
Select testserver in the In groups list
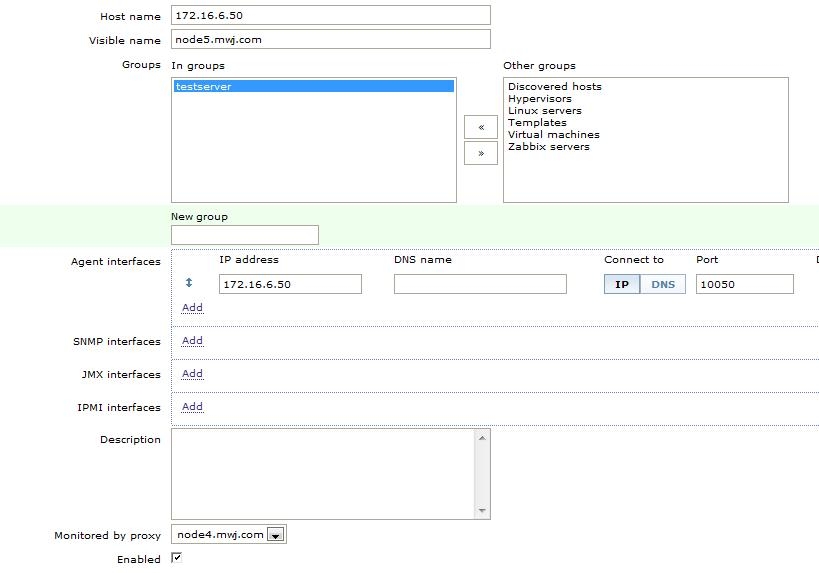pos(314,86)
